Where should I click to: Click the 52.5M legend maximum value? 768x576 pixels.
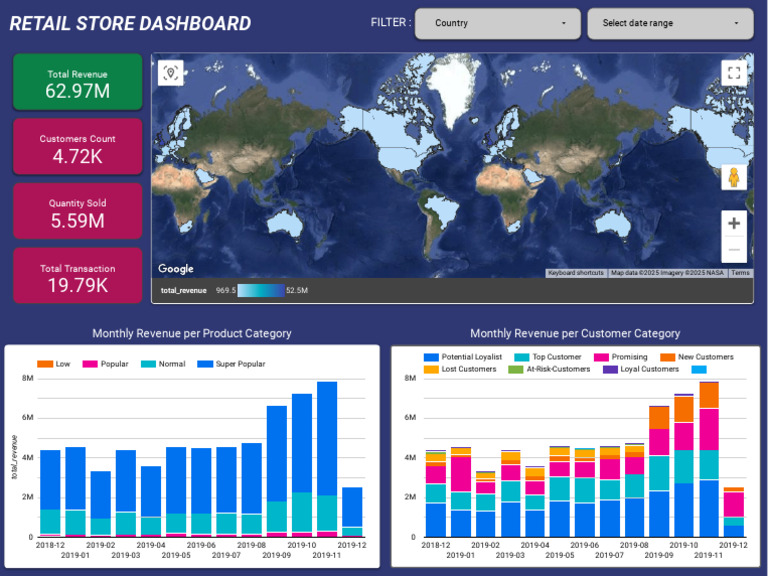[297, 290]
